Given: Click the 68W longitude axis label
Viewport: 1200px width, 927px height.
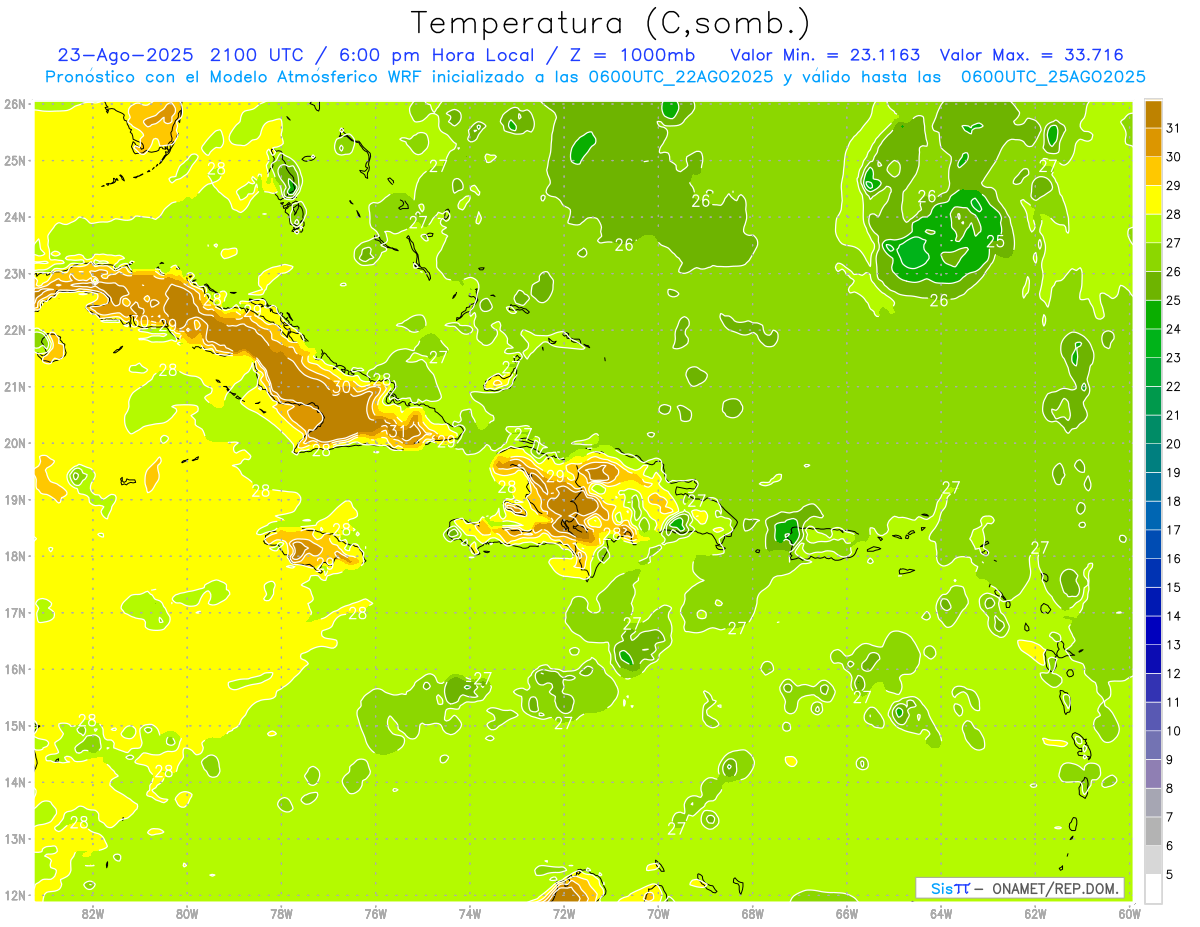Looking at the screenshot, I should point(753,912).
